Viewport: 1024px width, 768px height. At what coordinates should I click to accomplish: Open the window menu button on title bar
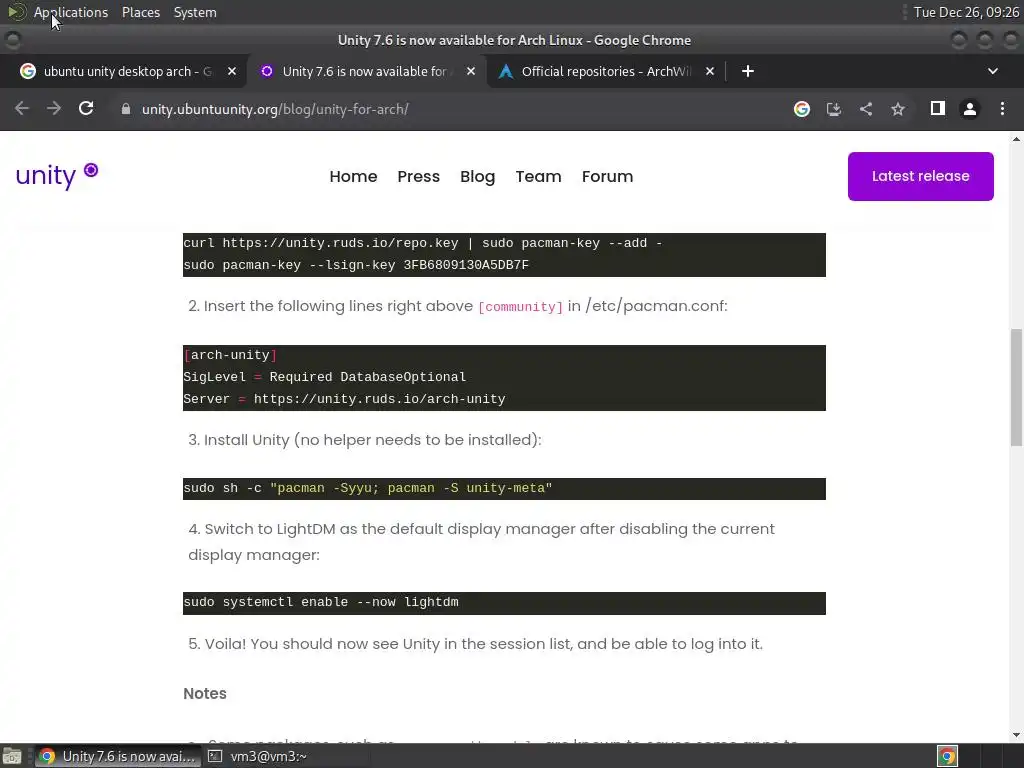pyautogui.click(x=13, y=40)
